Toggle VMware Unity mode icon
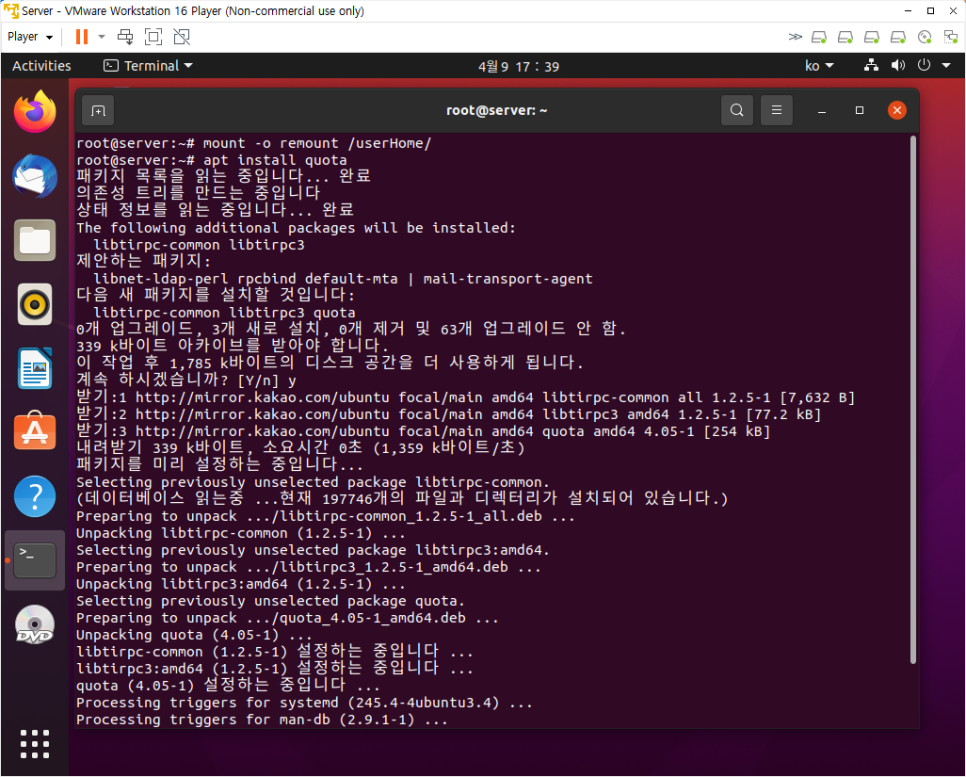966x777 pixels. [182, 37]
